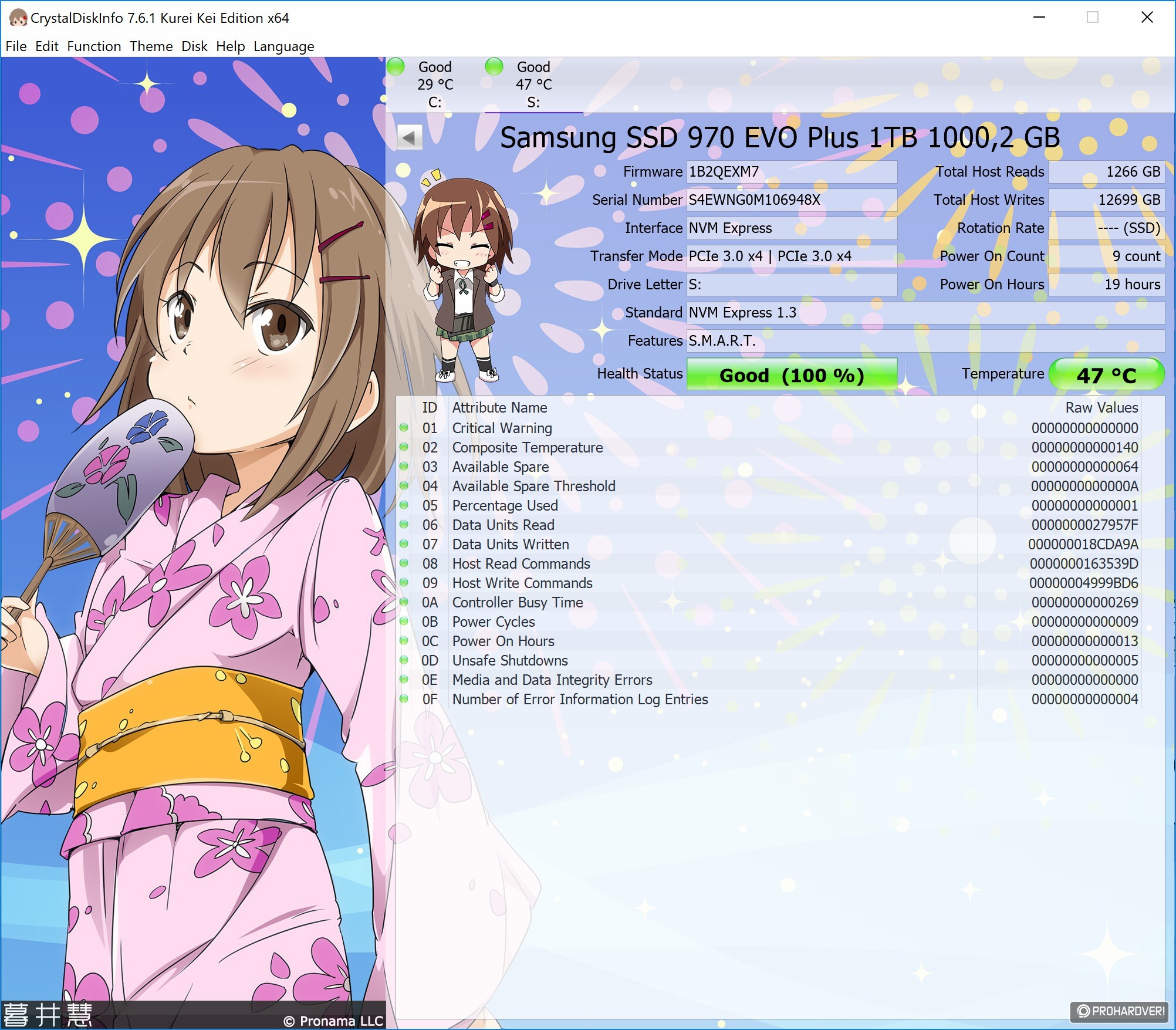Select raw value 0000000163539D
Image resolution: width=1176 pixels, height=1030 pixels.
1084,563
